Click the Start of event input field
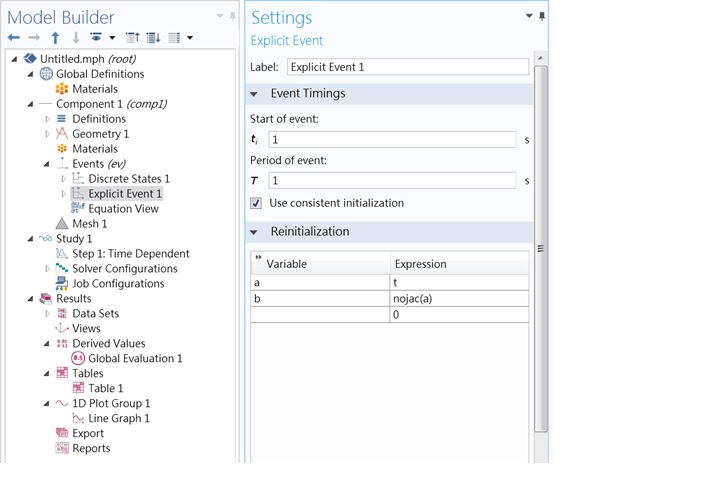The height and width of the screenshot is (500, 707). 391,140
